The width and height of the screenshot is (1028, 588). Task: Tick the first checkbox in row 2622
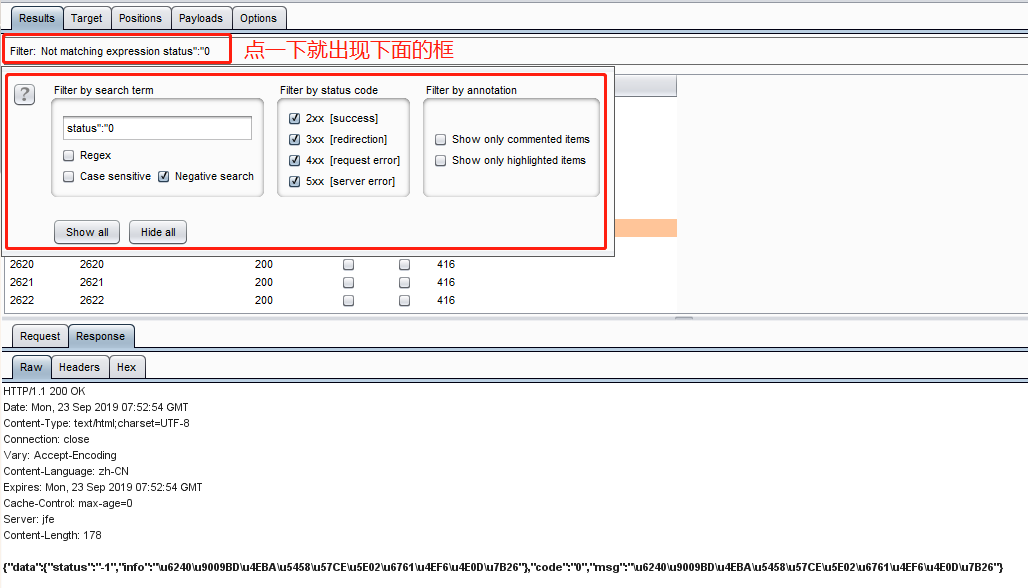(x=349, y=300)
